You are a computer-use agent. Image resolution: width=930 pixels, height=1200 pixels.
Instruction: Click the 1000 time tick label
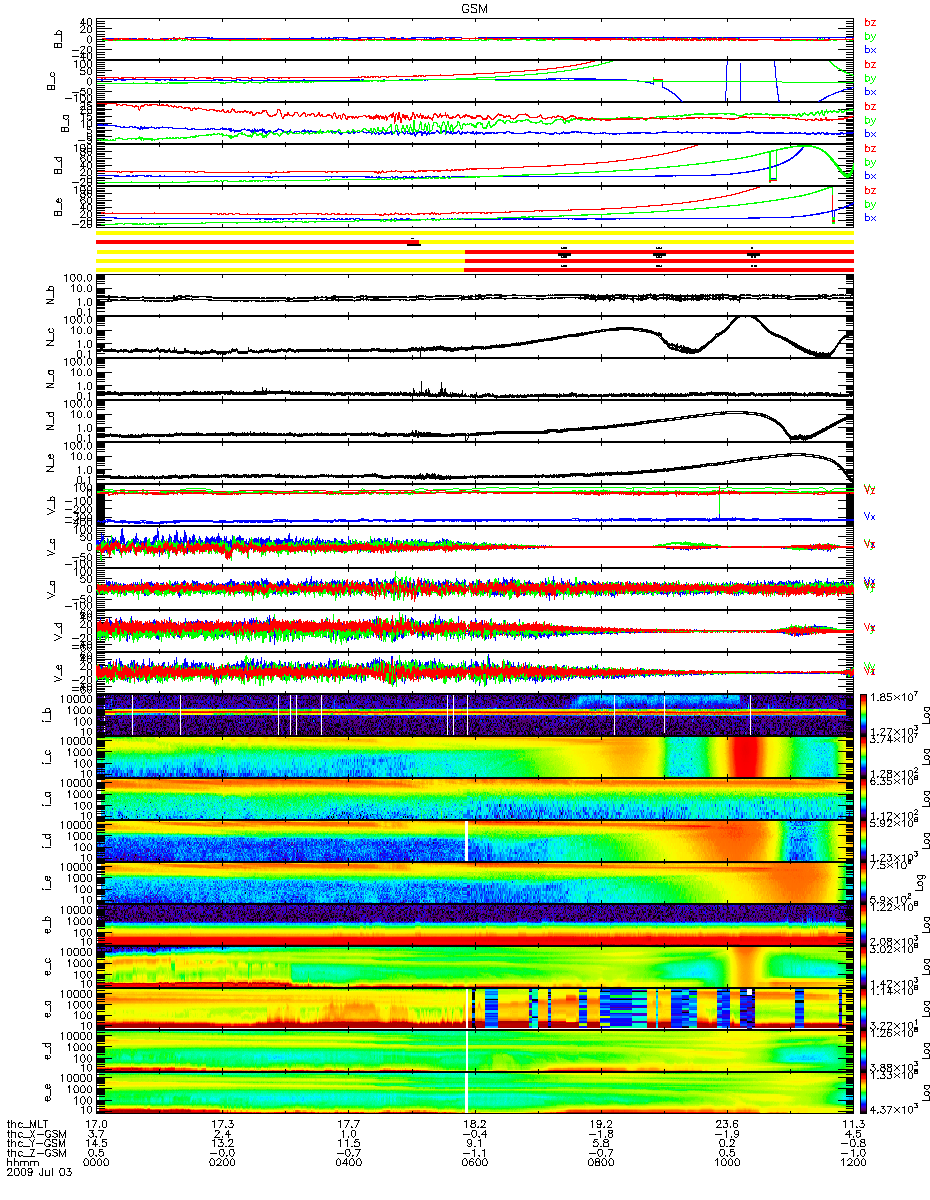click(726, 1161)
